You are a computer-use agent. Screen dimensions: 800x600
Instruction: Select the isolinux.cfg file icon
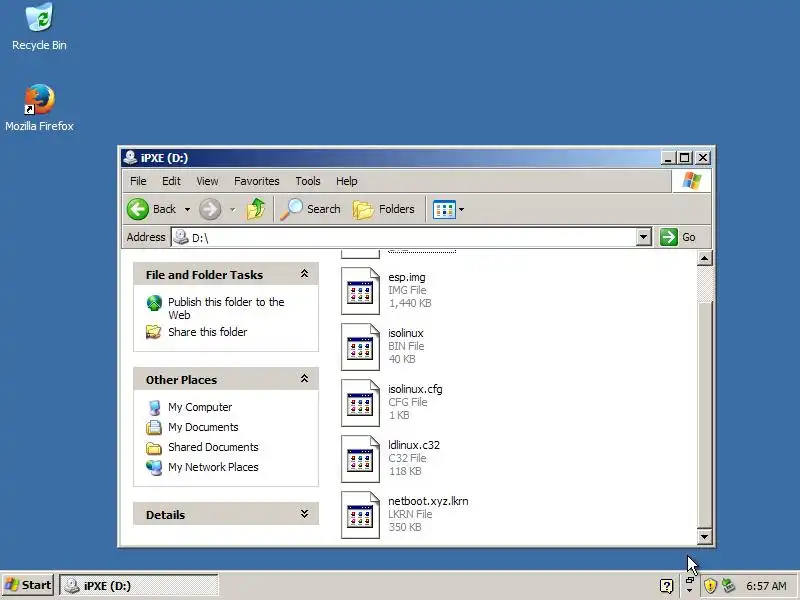360,403
